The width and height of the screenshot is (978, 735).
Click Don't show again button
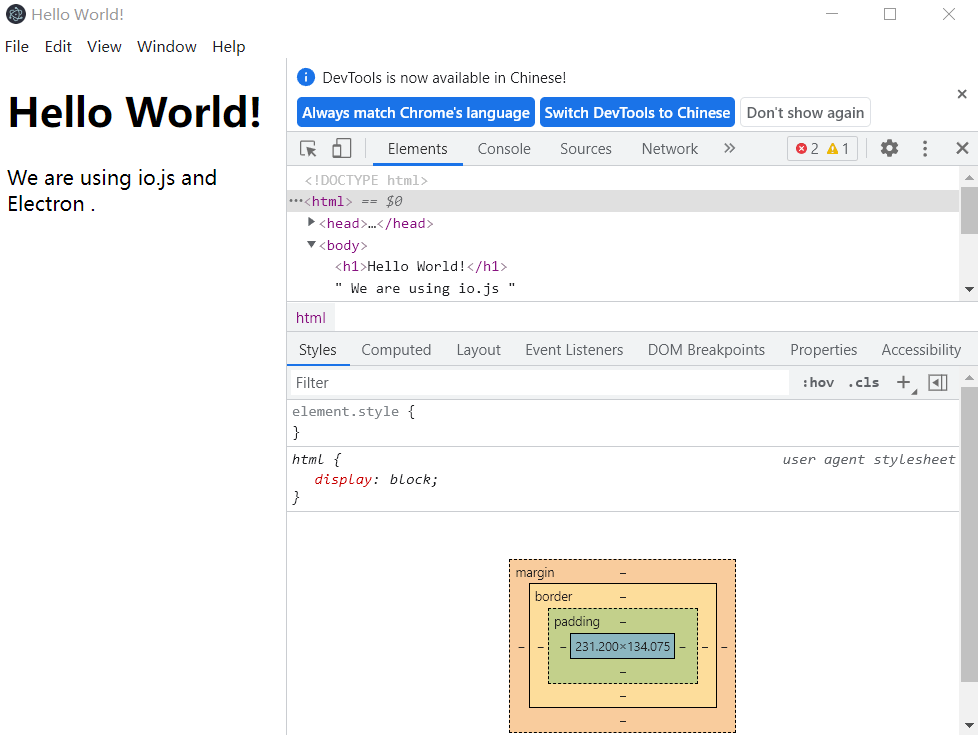[x=805, y=112]
